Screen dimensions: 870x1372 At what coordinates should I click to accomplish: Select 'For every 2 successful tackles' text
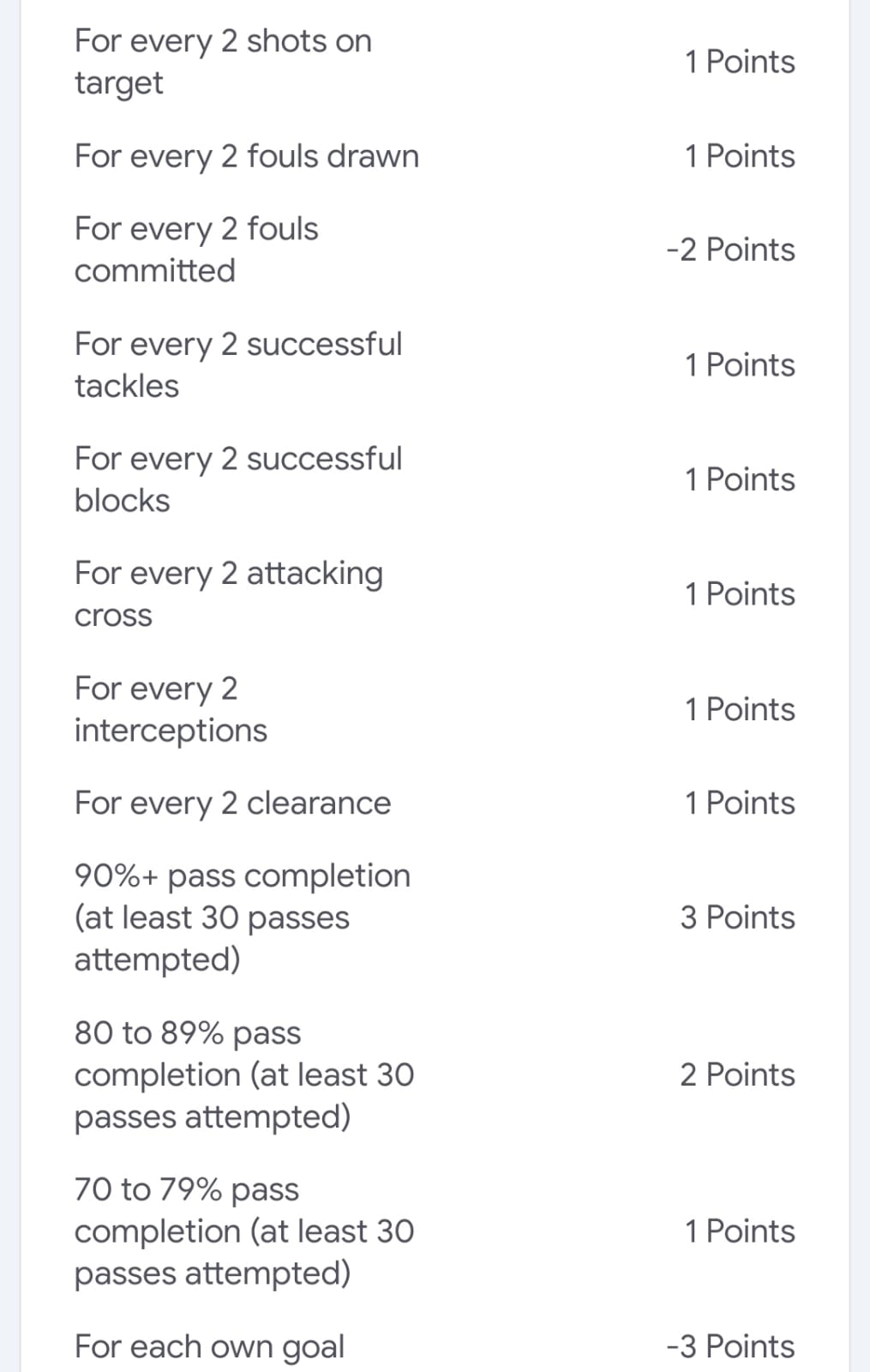pos(237,364)
